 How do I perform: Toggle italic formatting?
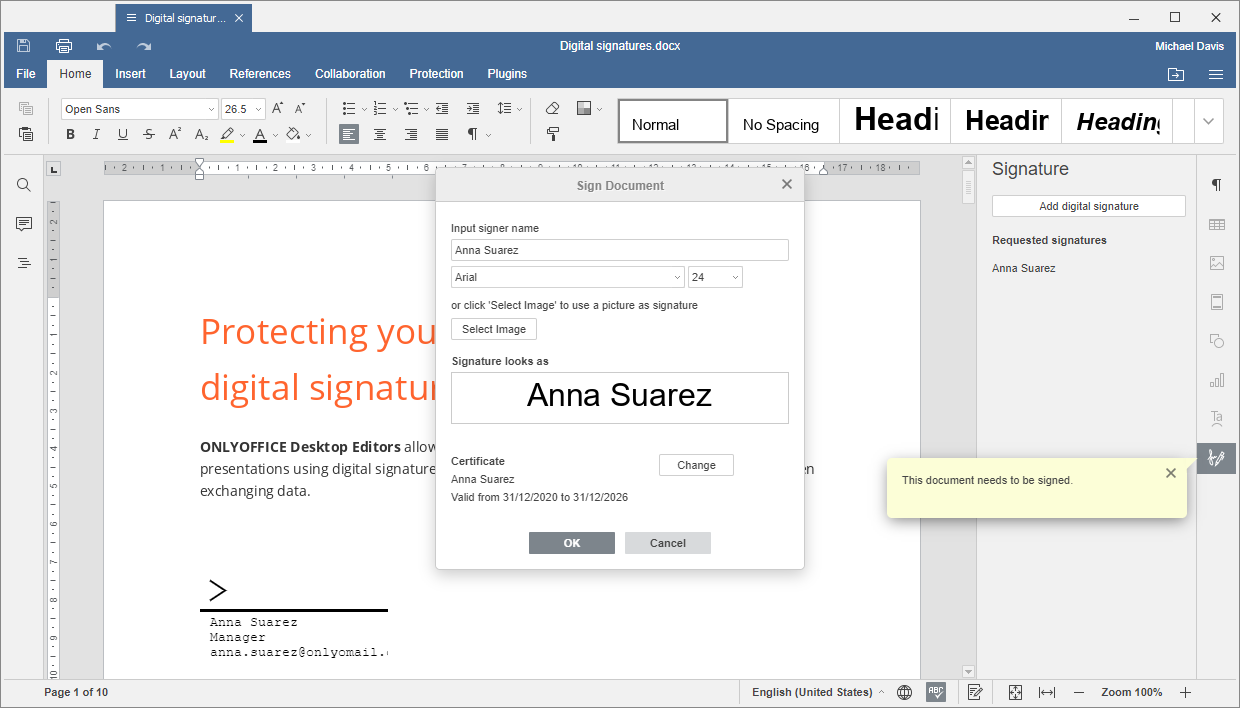click(96, 134)
